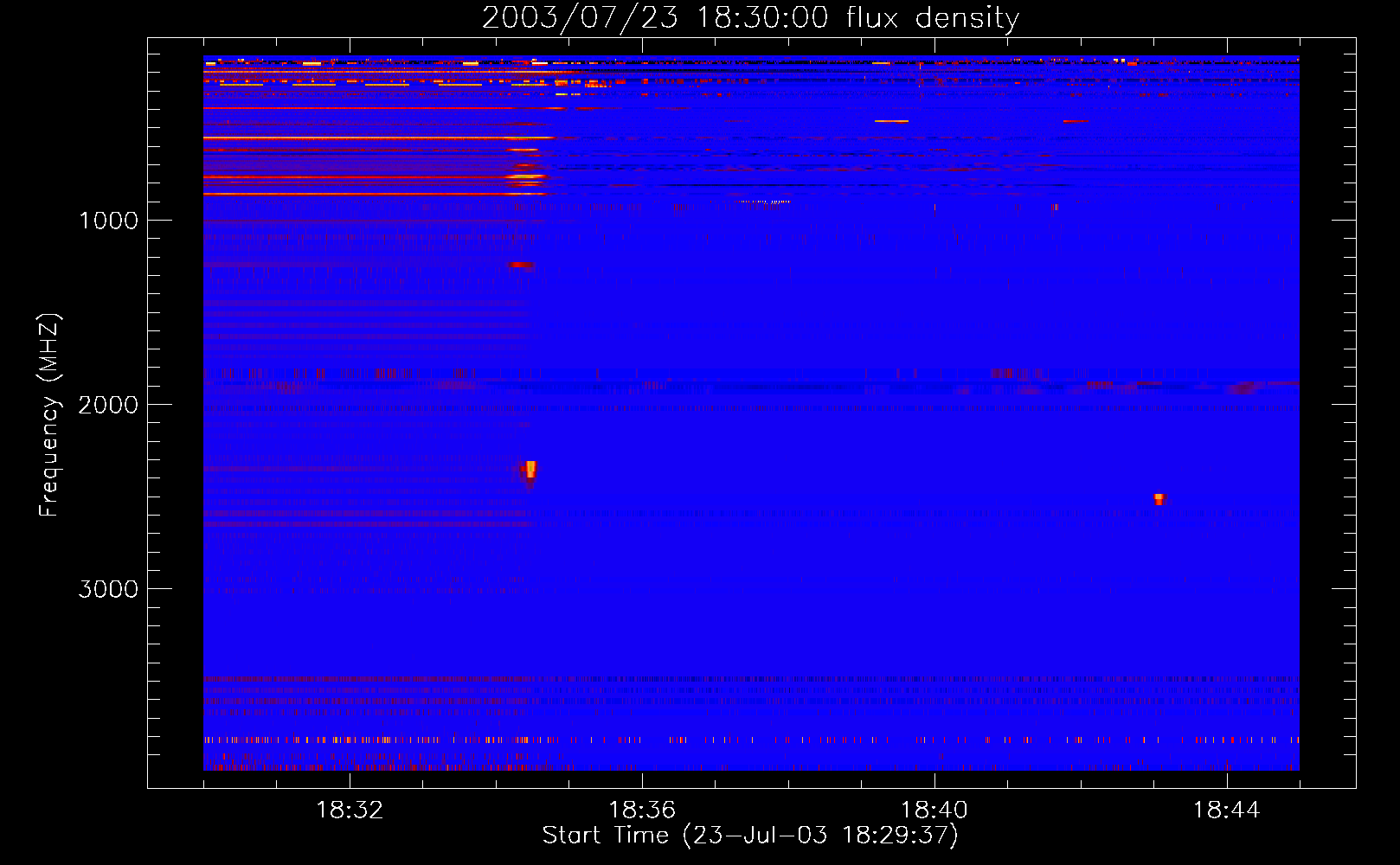Click the "Start Time (23-Jul-03 18:29:37)" label

[750, 836]
